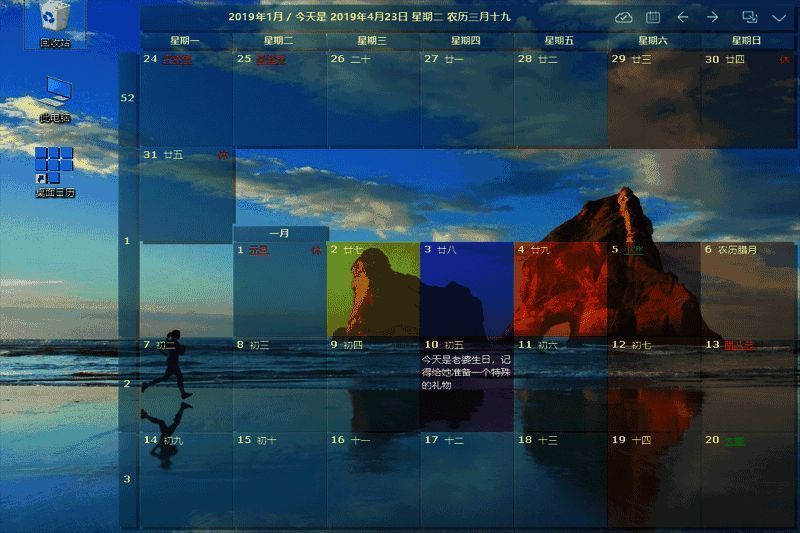Click the 10 初五 date heading
The width and height of the screenshot is (800, 533).
coord(444,345)
